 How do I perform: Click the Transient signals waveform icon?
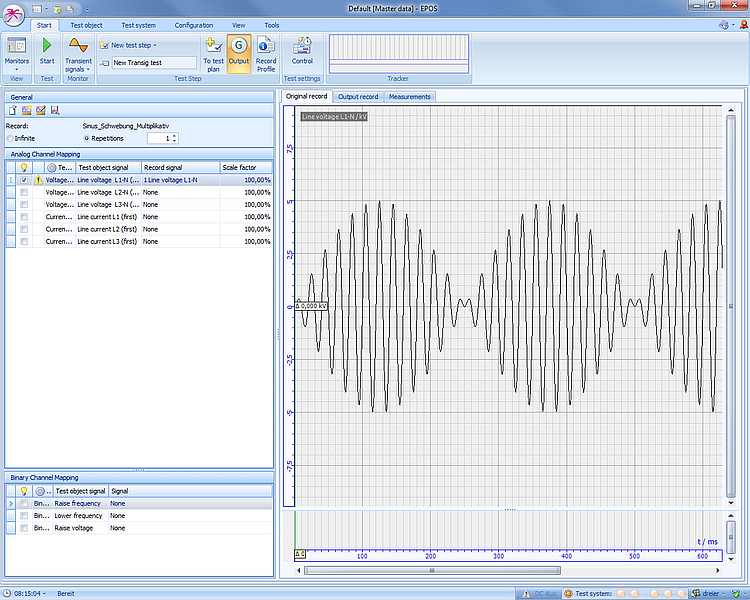[78, 45]
